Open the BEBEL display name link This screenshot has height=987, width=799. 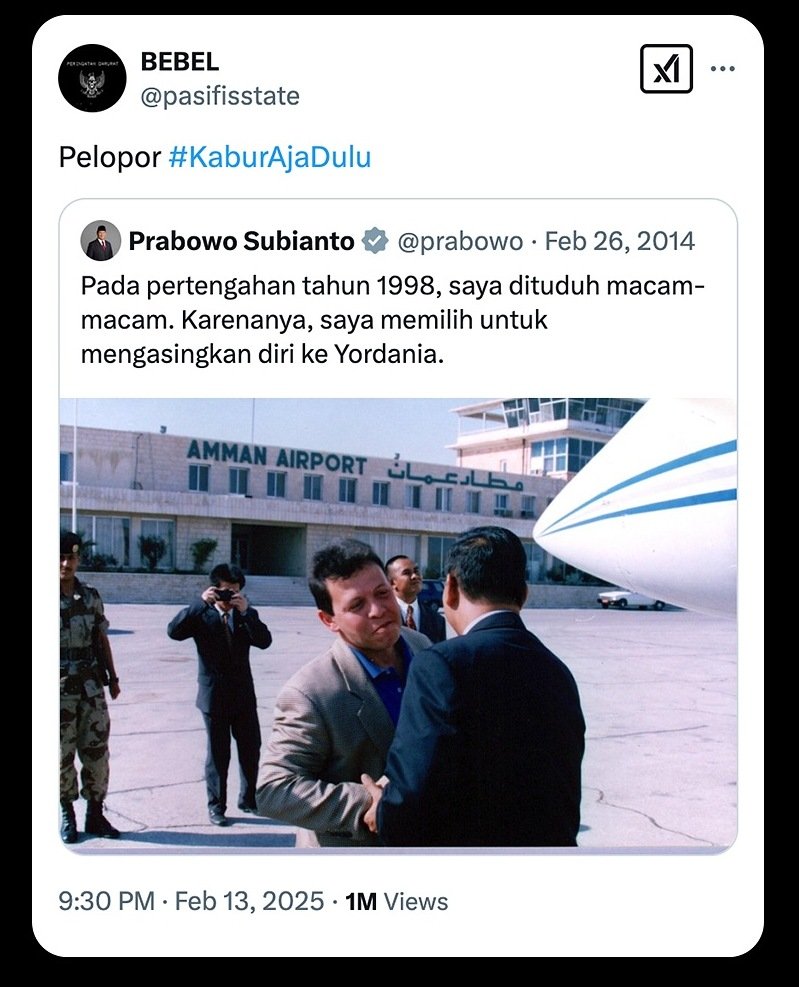coord(179,61)
